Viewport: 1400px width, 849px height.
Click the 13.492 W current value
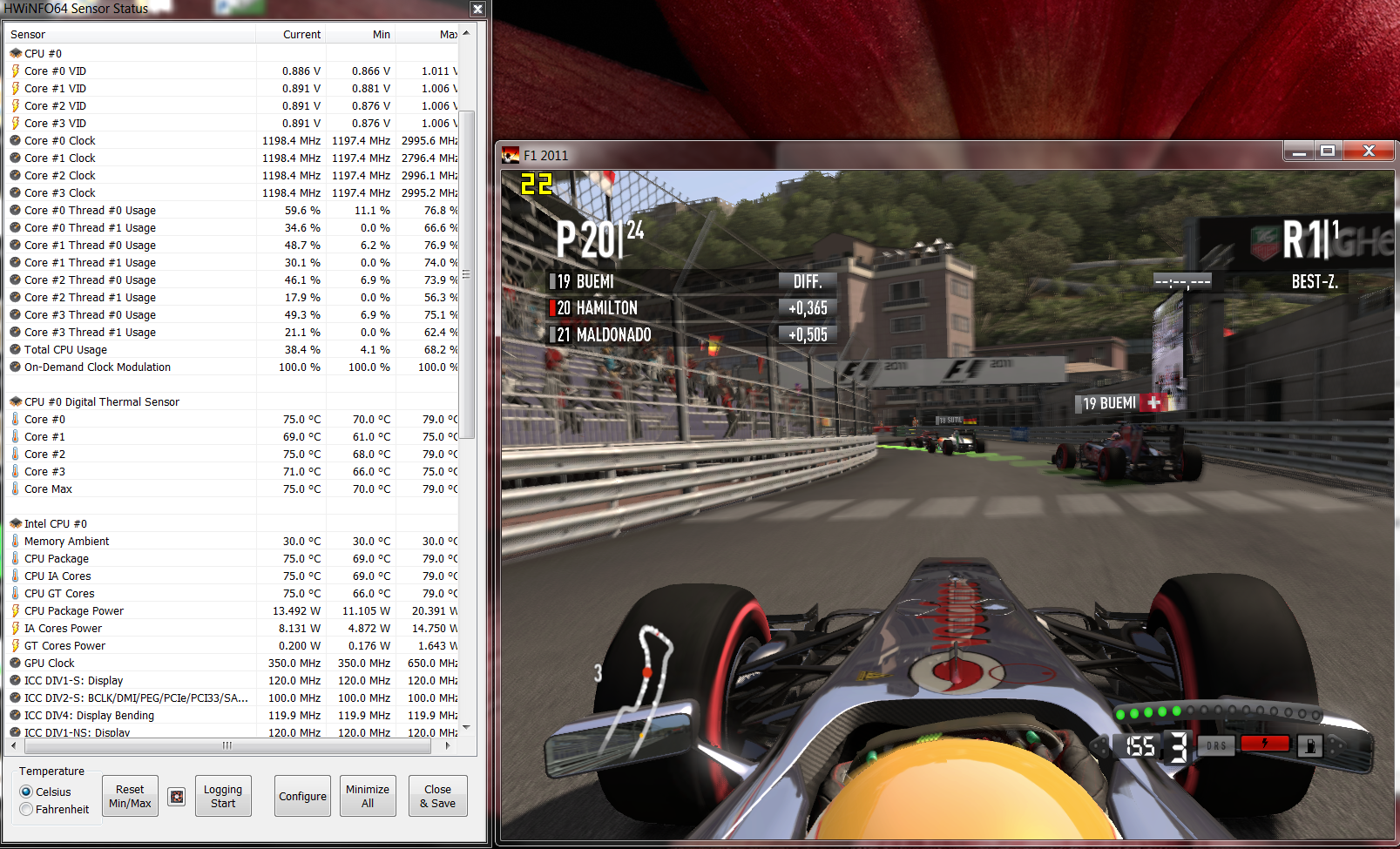(296, 610)
